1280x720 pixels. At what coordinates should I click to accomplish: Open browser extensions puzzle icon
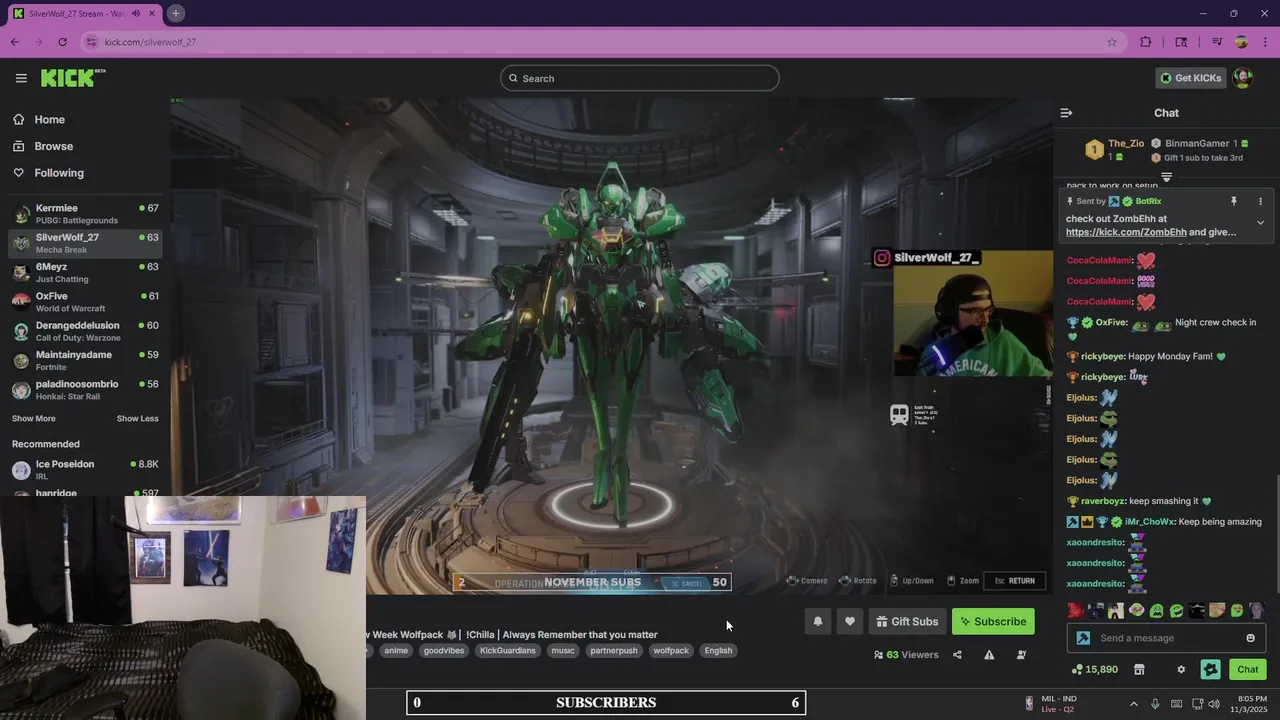coord(1146,42)
